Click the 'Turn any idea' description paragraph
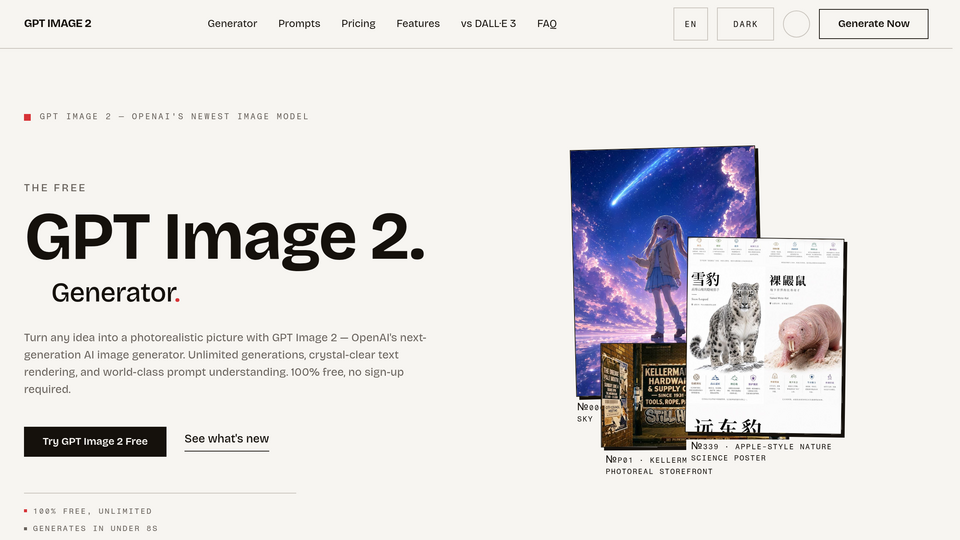The image size is (960, 540). [x=225, y=363]
